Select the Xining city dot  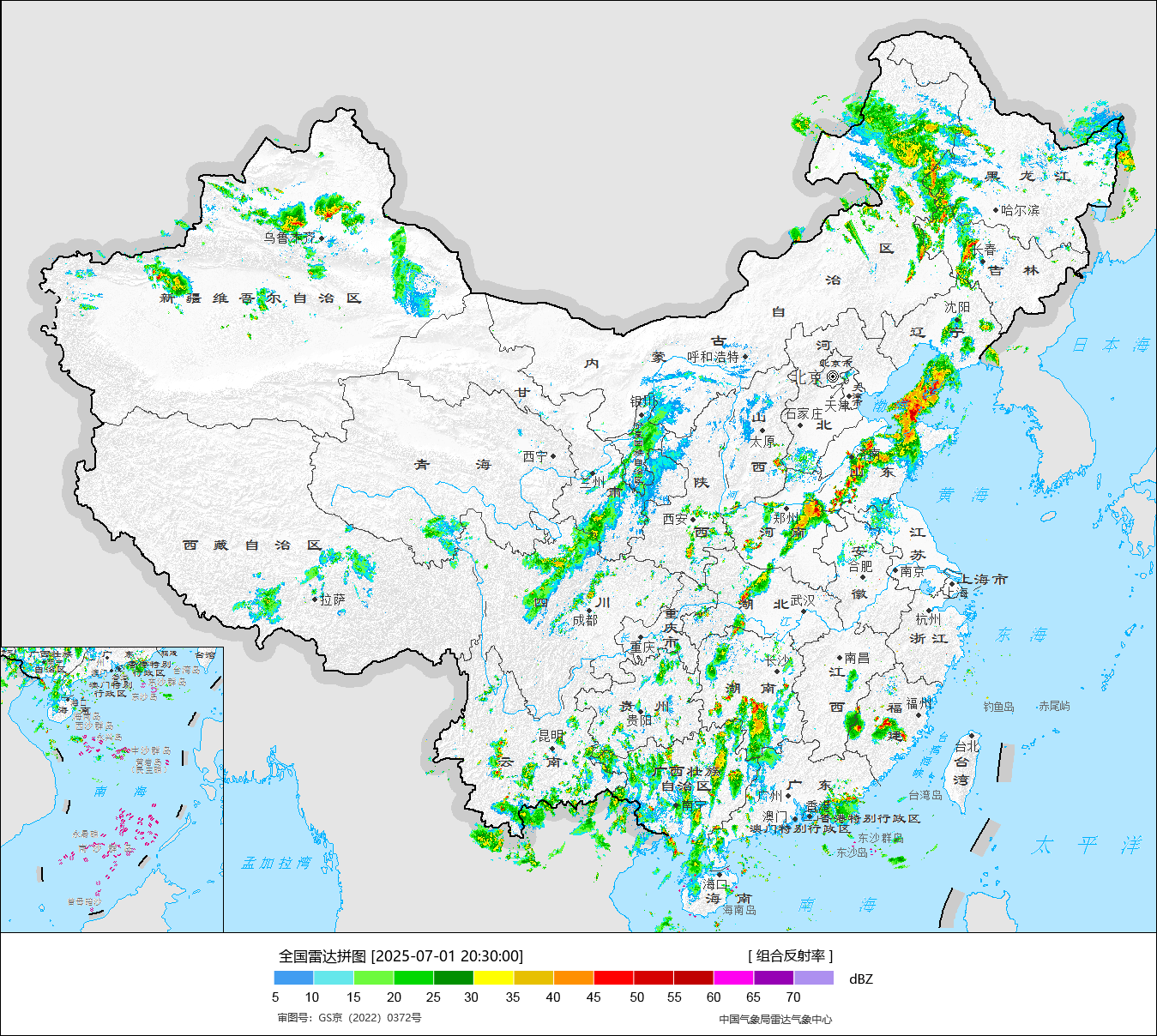click(553, 456)
